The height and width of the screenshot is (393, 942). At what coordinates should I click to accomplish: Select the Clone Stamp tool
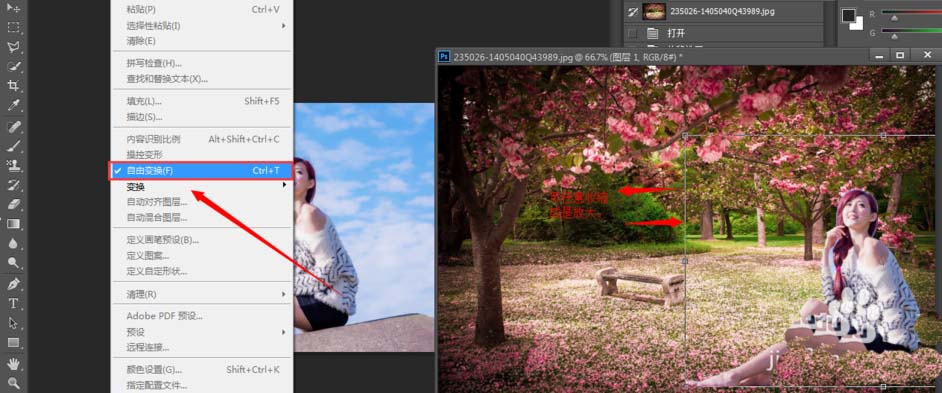point(13,165)
